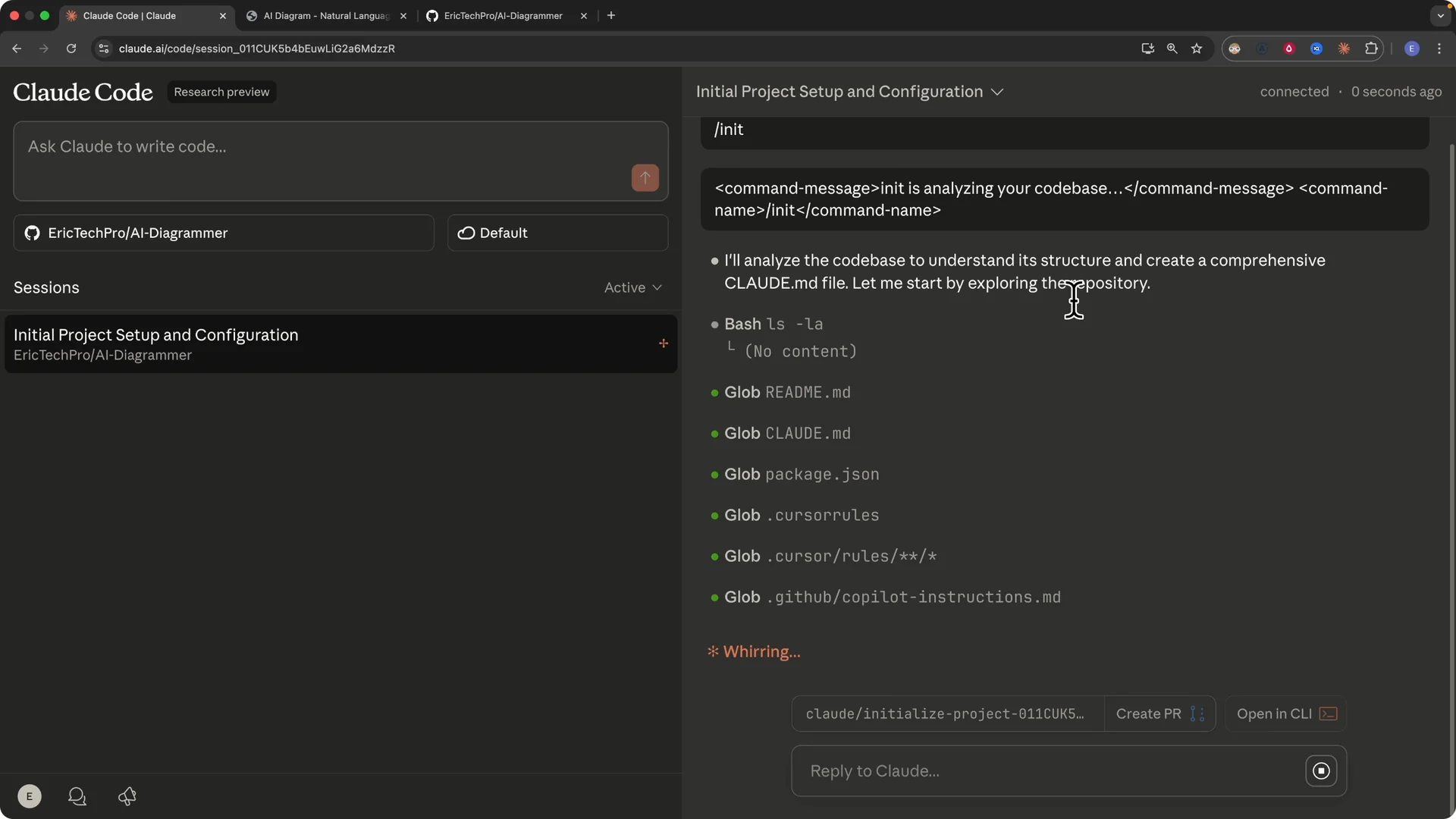This screenshot has width=1456, height=819.
Task: Open the tab search chevron at top-right
Action: (x=1440, y=15)
